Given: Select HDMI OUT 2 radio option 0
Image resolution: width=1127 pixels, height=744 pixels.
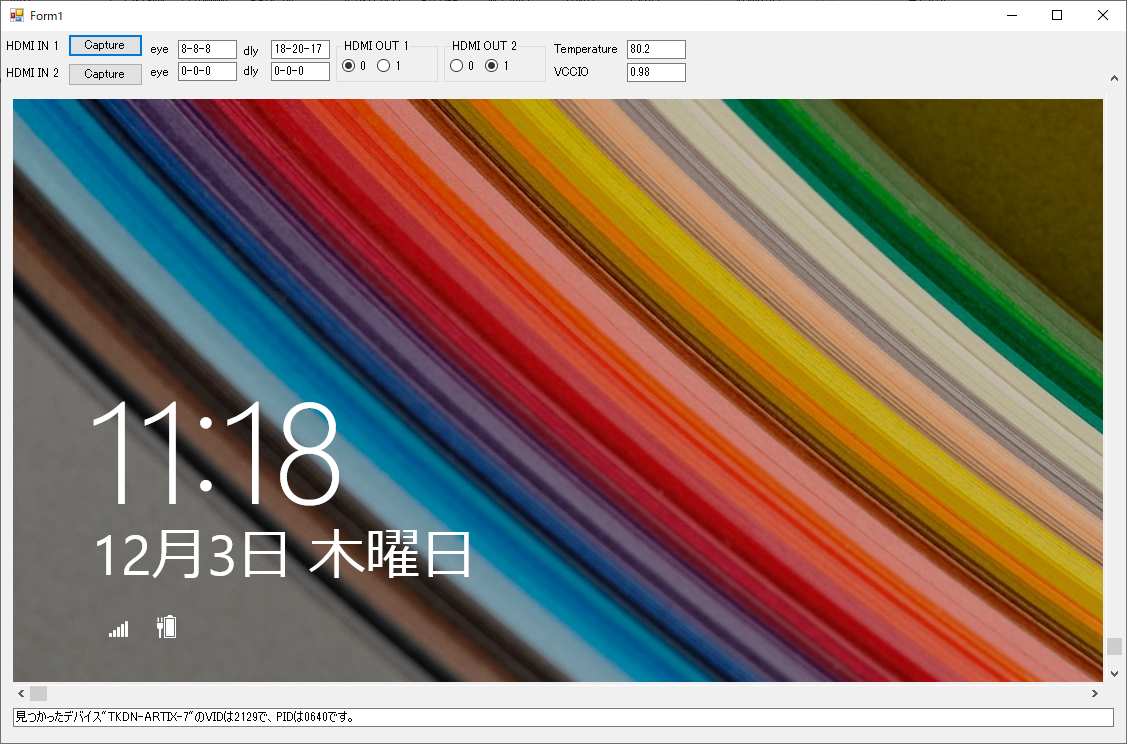Looking at the screenshot, I should coord(457,66).
